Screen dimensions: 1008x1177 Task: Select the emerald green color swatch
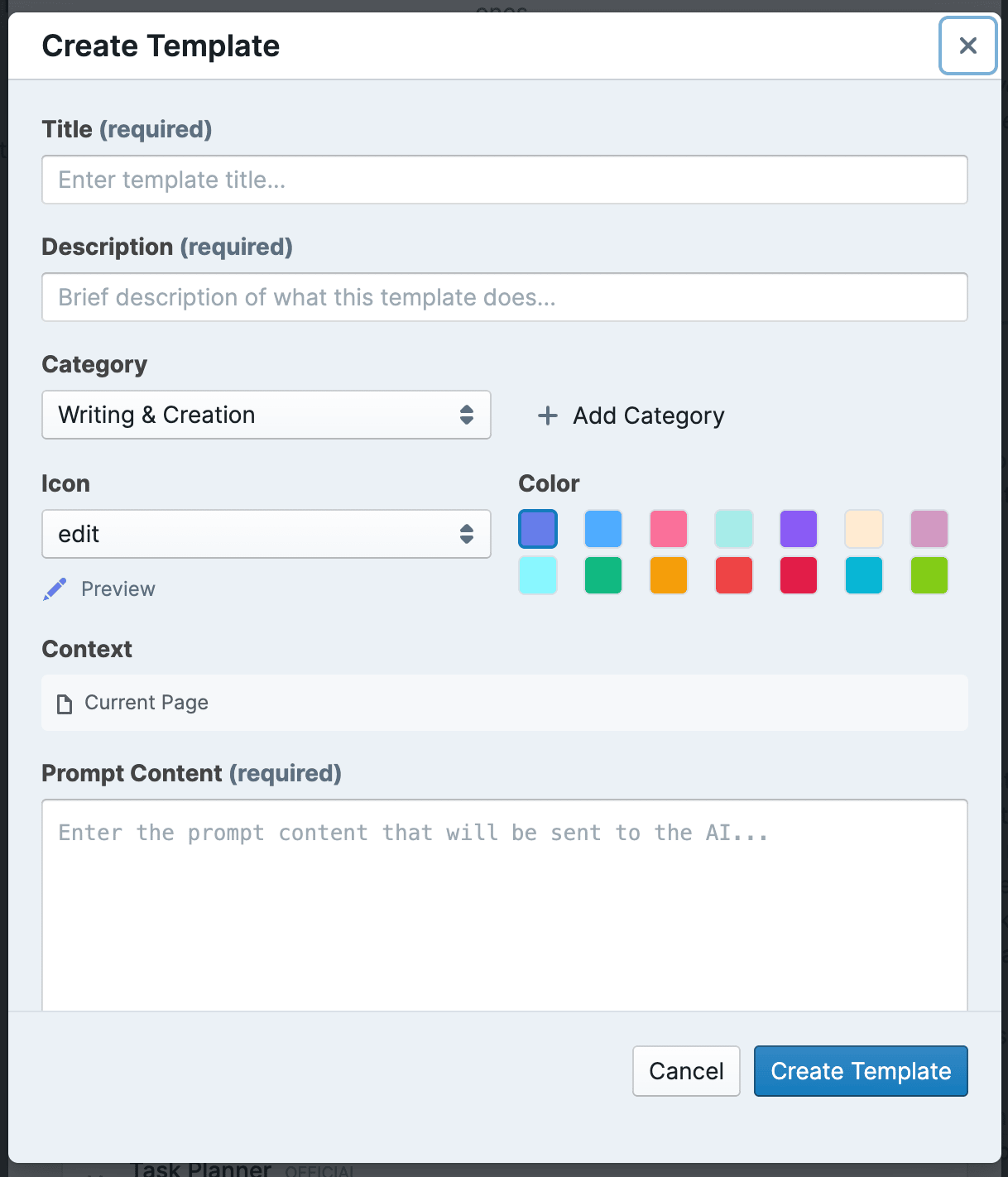pos(603,575)
